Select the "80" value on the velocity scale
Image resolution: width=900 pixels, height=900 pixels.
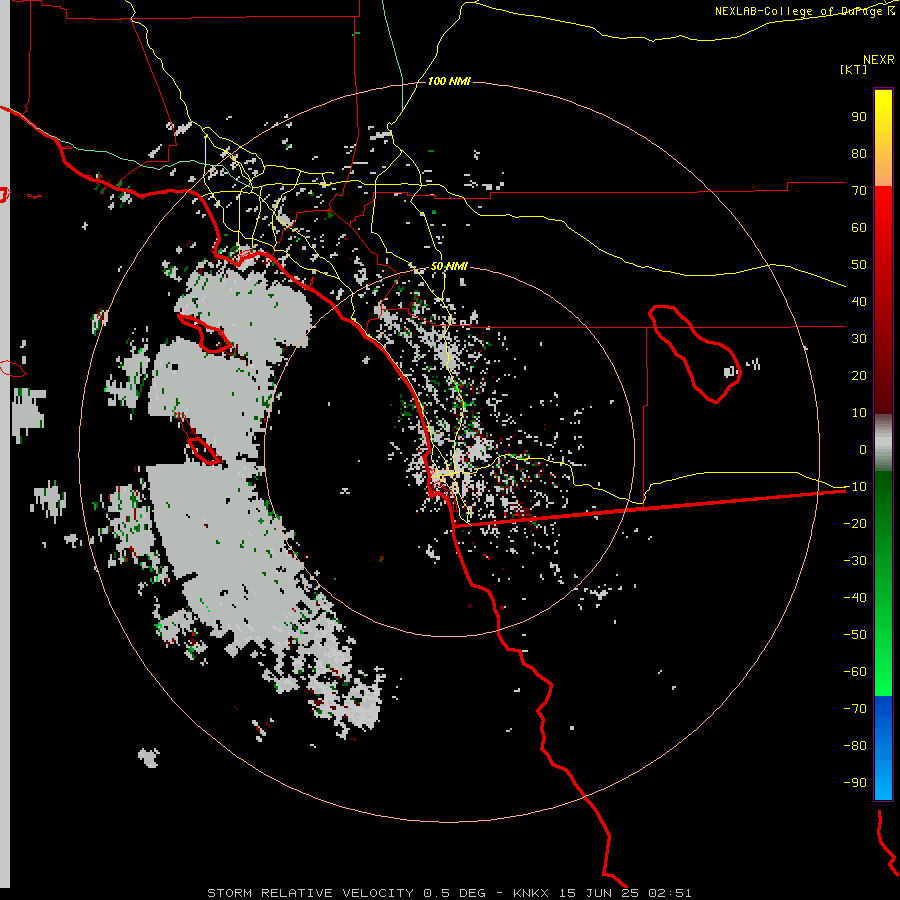point(859,154)
